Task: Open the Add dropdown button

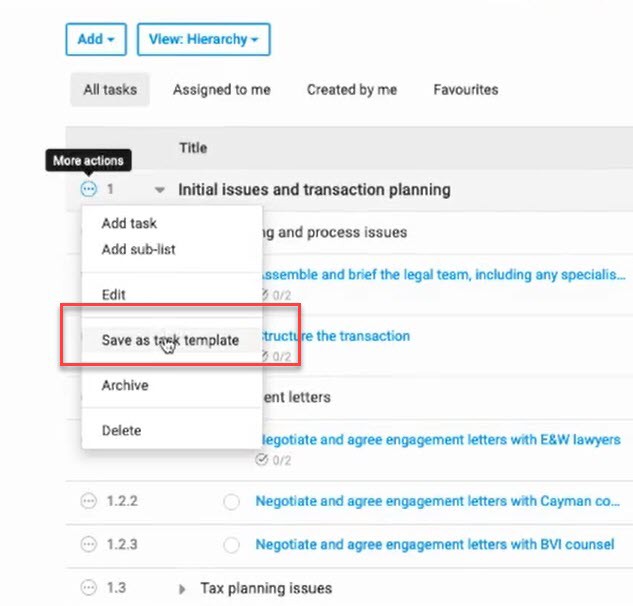Action: [96, 39]
